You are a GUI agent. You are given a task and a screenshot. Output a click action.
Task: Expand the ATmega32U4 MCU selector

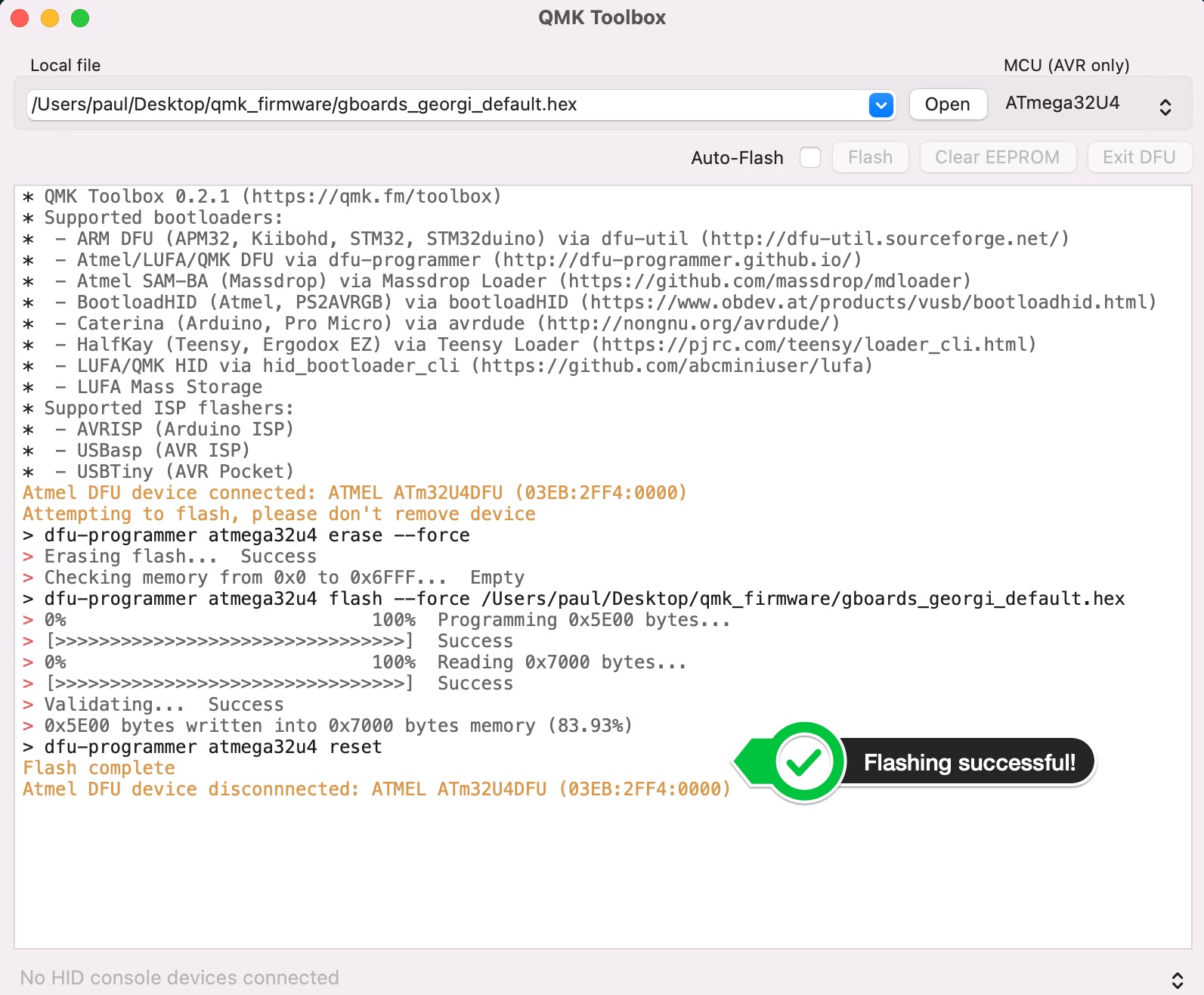(1165, 107)
